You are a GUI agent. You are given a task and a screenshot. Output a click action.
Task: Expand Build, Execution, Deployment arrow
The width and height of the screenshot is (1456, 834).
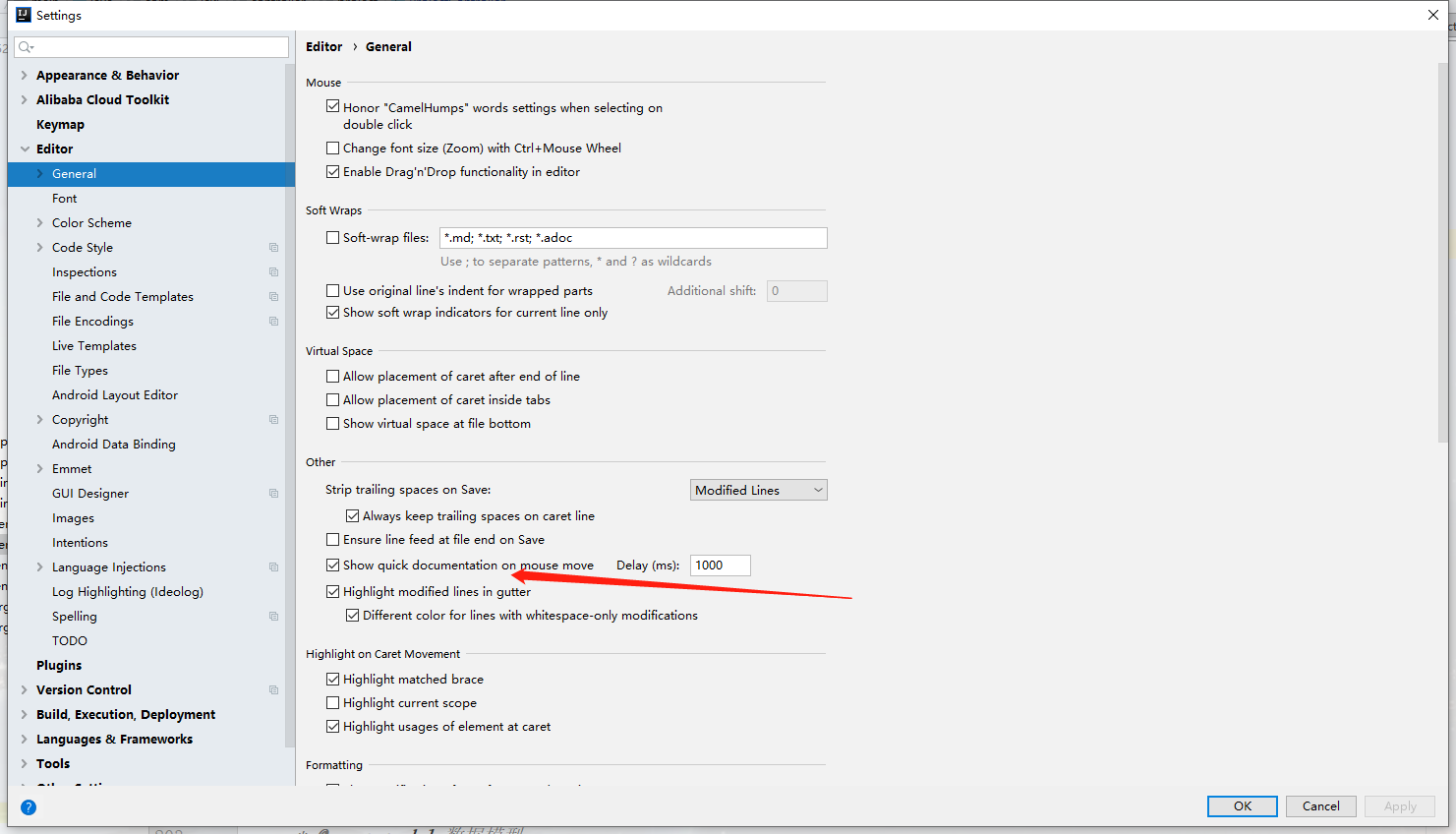coord(25,715)
